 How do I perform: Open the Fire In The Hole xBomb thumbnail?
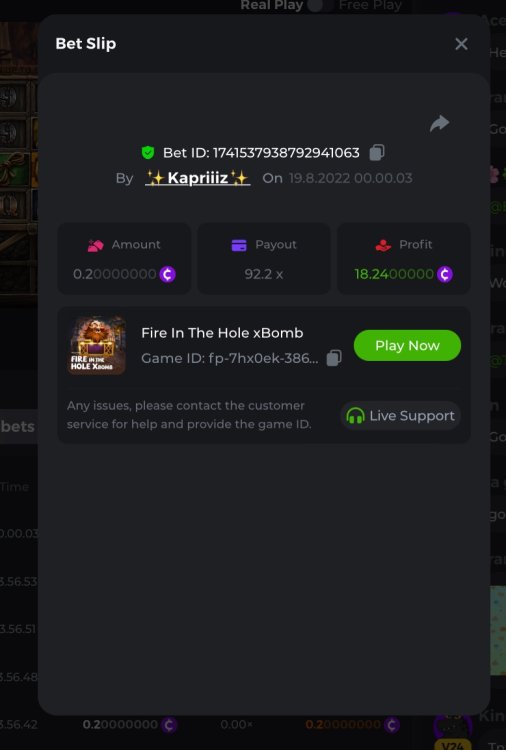[98, 345]
